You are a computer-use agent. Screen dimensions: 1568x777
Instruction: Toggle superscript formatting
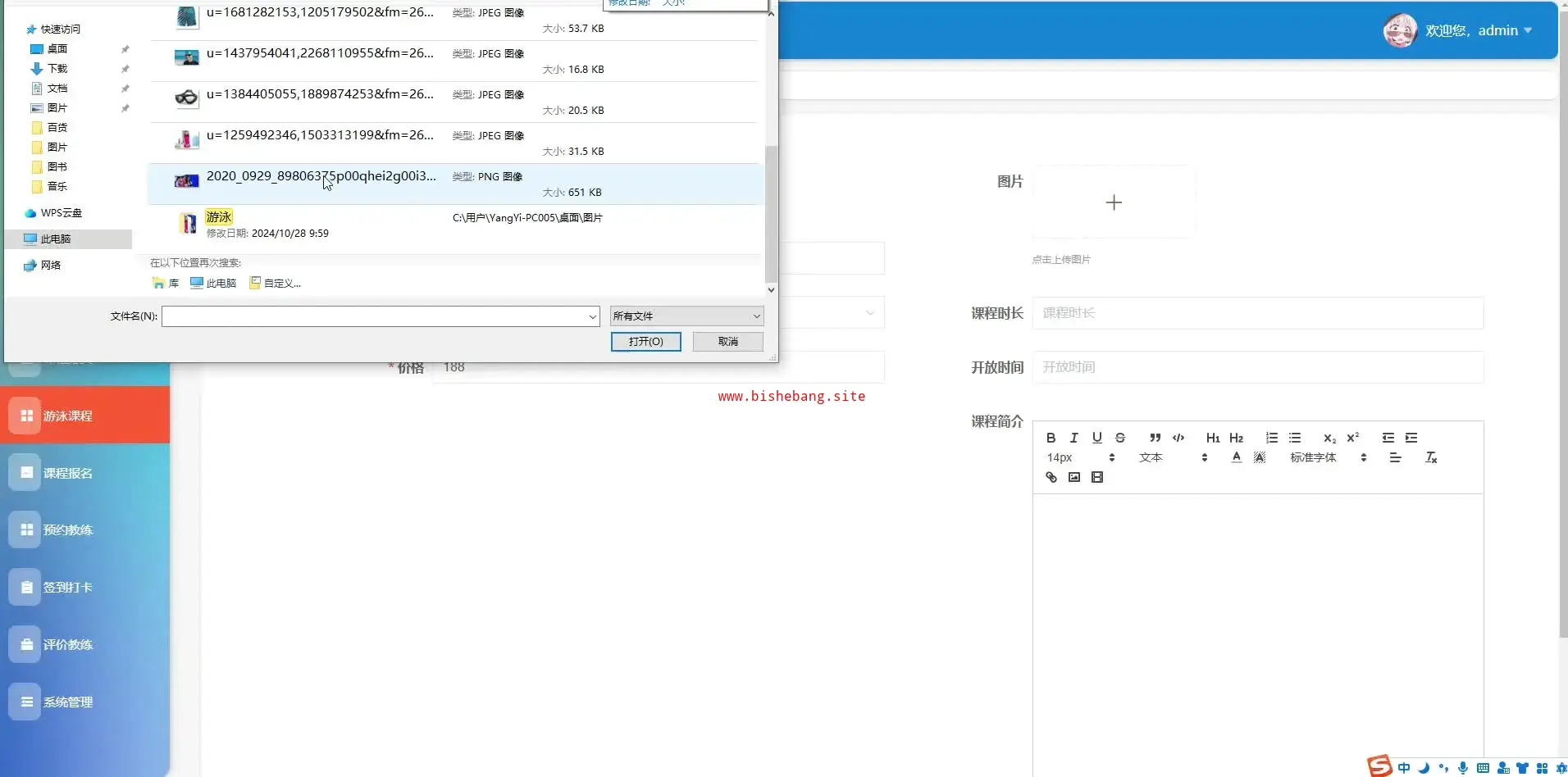click(x=1353, y=438)
